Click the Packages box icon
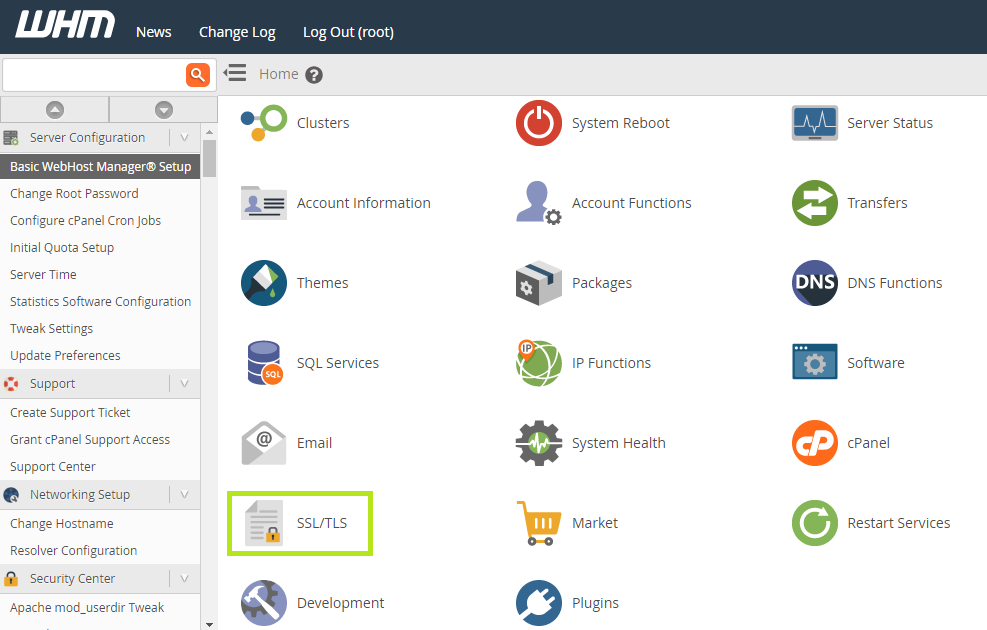This screenshot has height=630, width=987. tap(539, 283)
